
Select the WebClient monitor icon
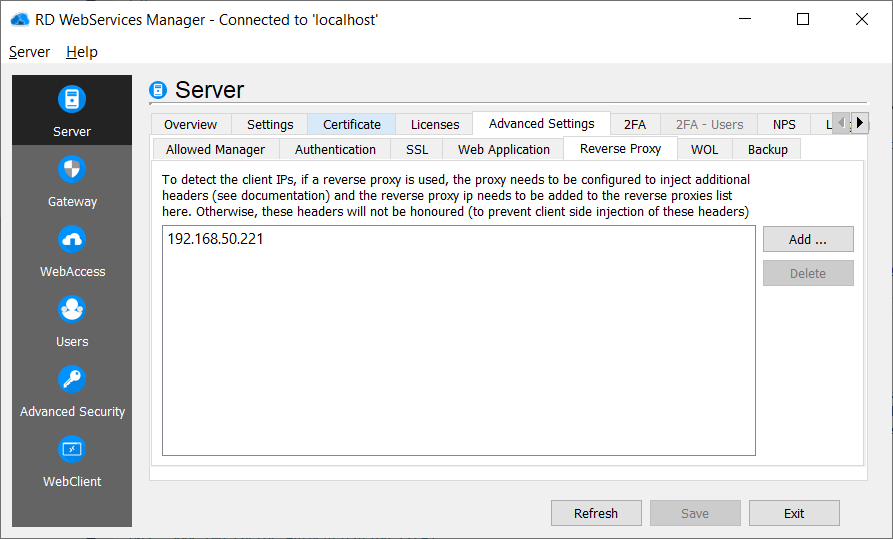pos(72,450)
